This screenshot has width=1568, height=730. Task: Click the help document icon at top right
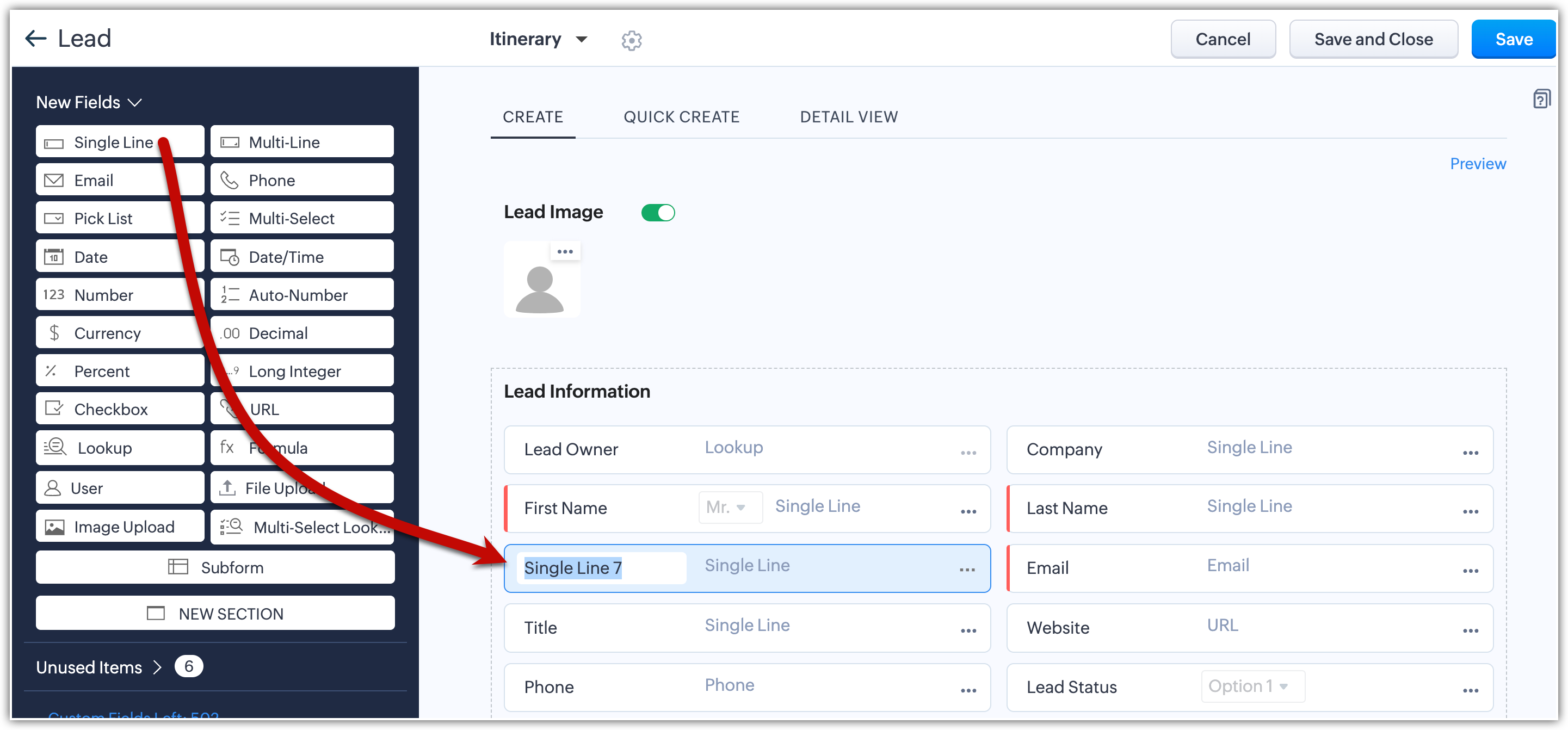[1541, 98]
